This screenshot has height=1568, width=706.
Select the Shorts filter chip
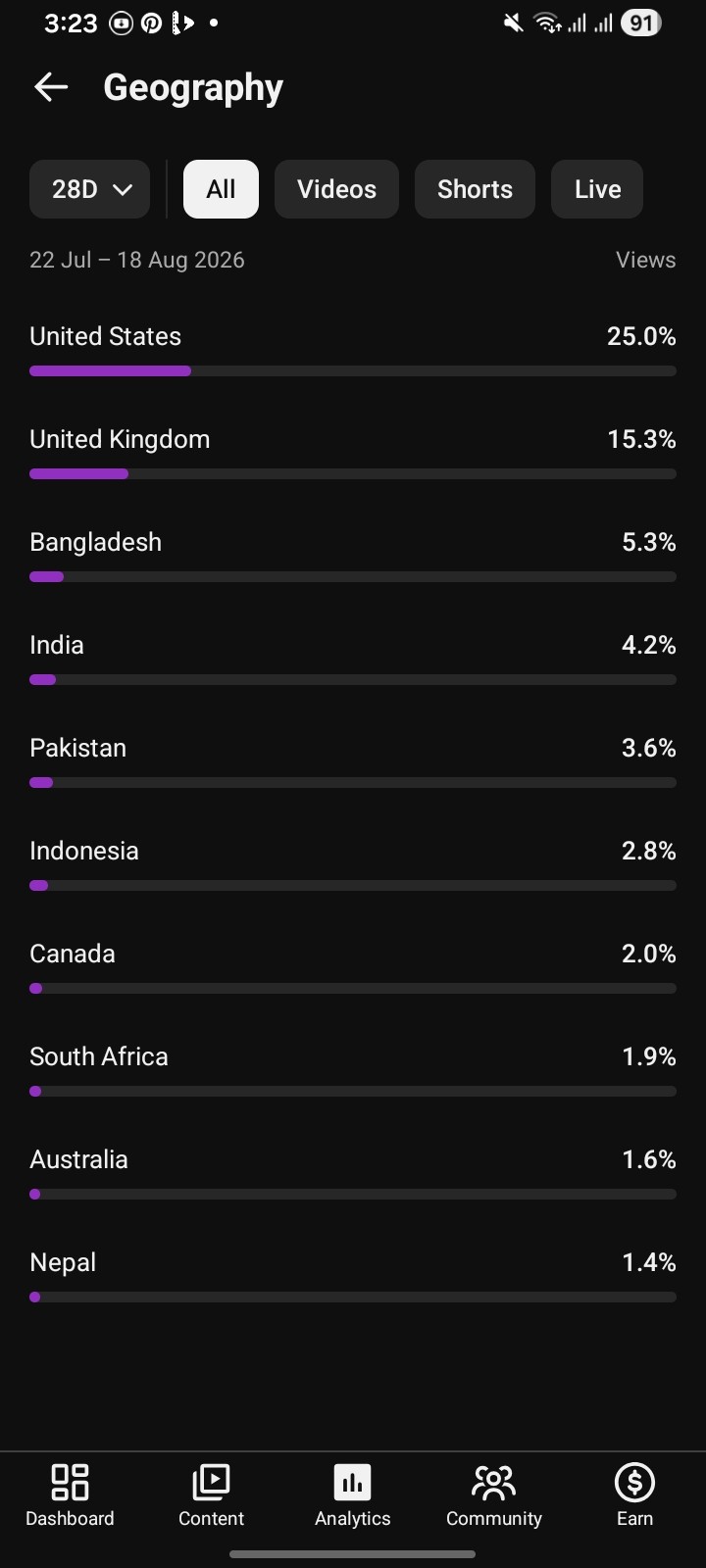(x=475, y=189)
